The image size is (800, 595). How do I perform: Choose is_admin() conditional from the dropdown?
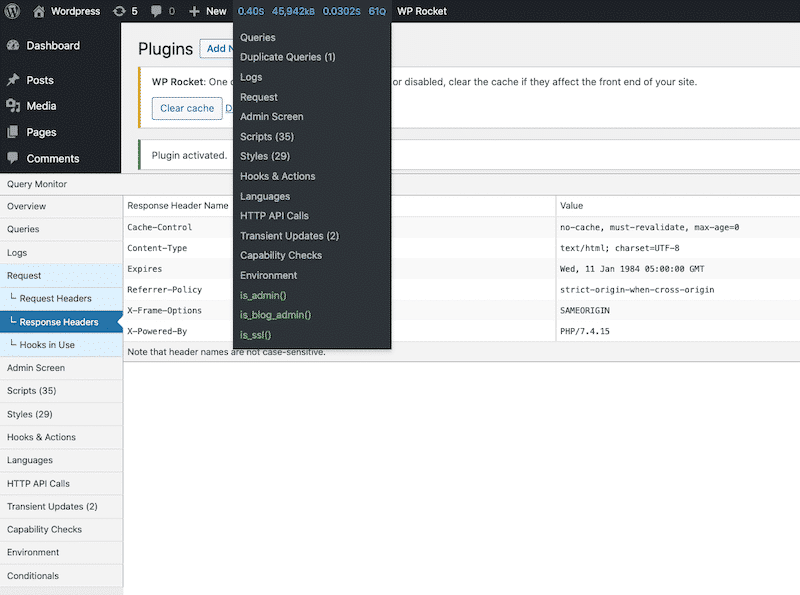[x=262, y=295]
